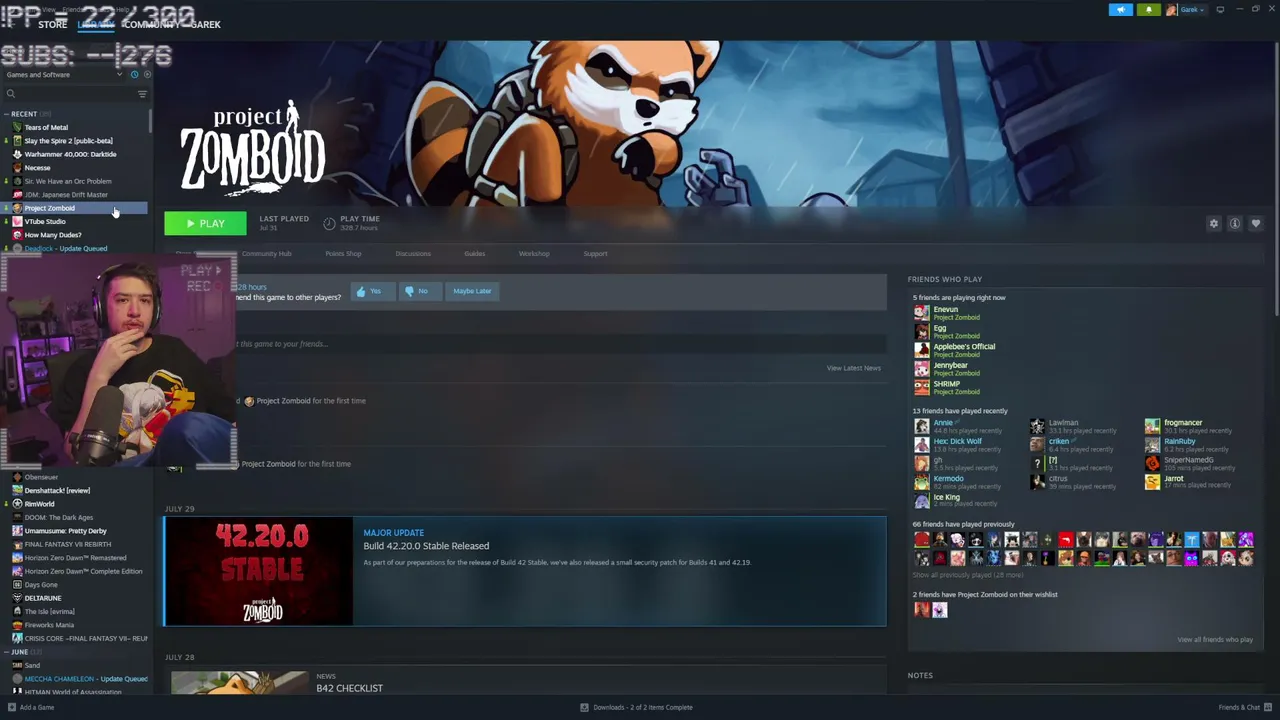
Task: Select FINAL FANTASY VII REBIRTH
Action: coord(68,545)
